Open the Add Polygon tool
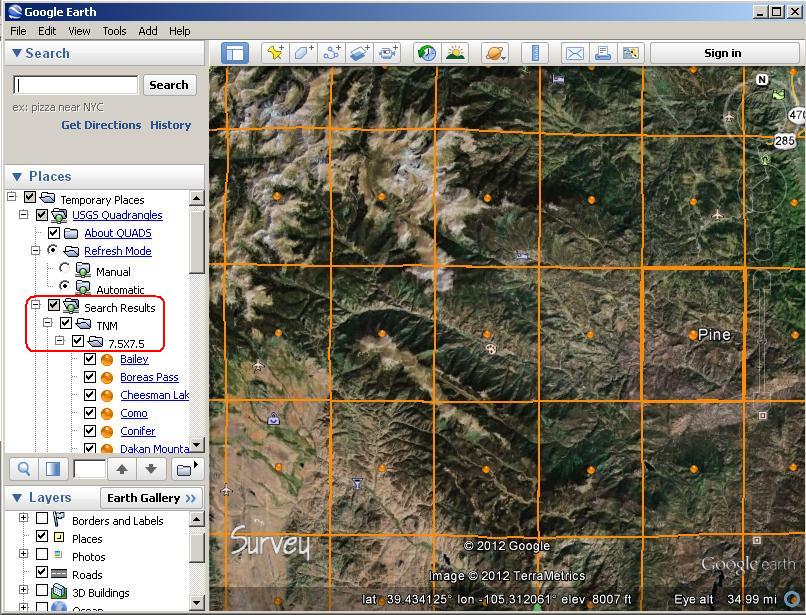This screenshot has height=615, width=806. pos(303,52)
